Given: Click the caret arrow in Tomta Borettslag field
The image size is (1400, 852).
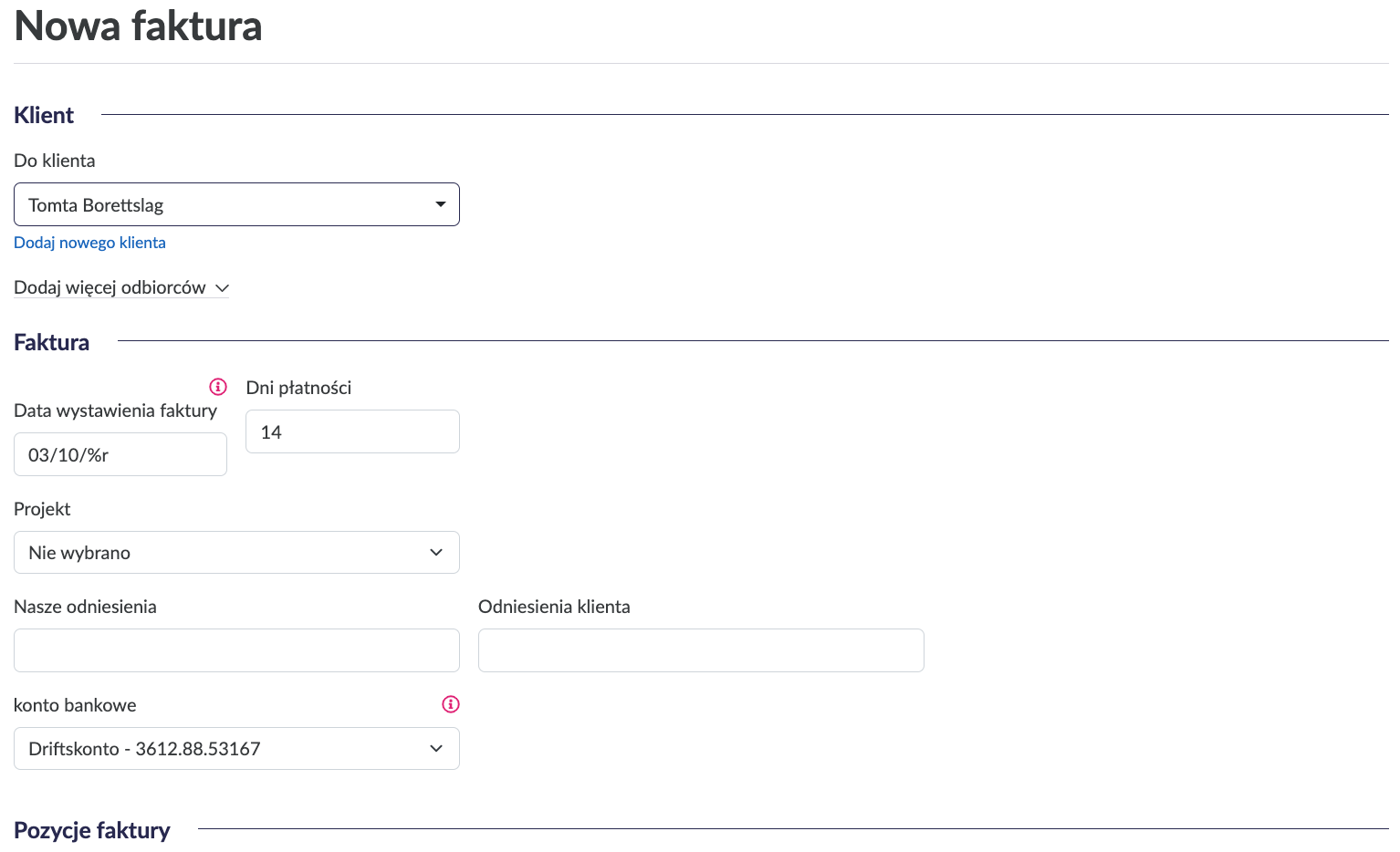Looking at the screenshot, I should pyautogui.click(x=441, y=204).
